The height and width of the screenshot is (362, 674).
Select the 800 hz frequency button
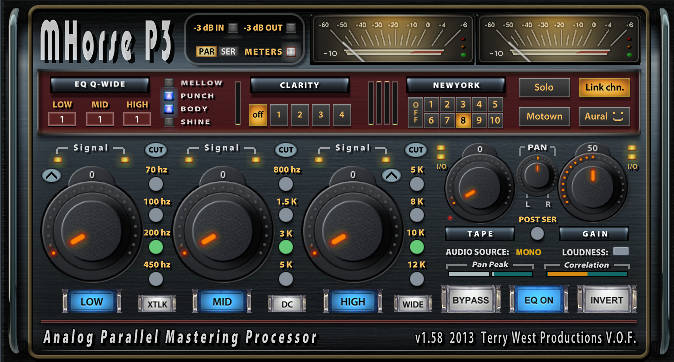click(286, 184)
